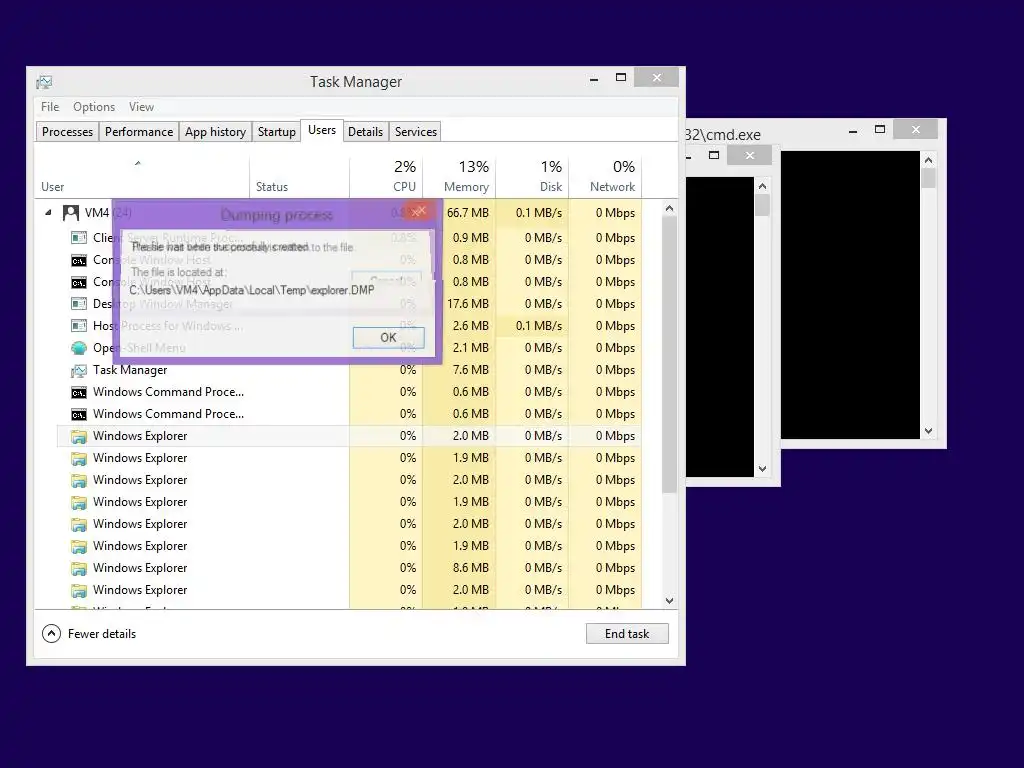Click the 17.6 MB memory value
Viewport: 1024px width, 768px height.
coord(468,304)
